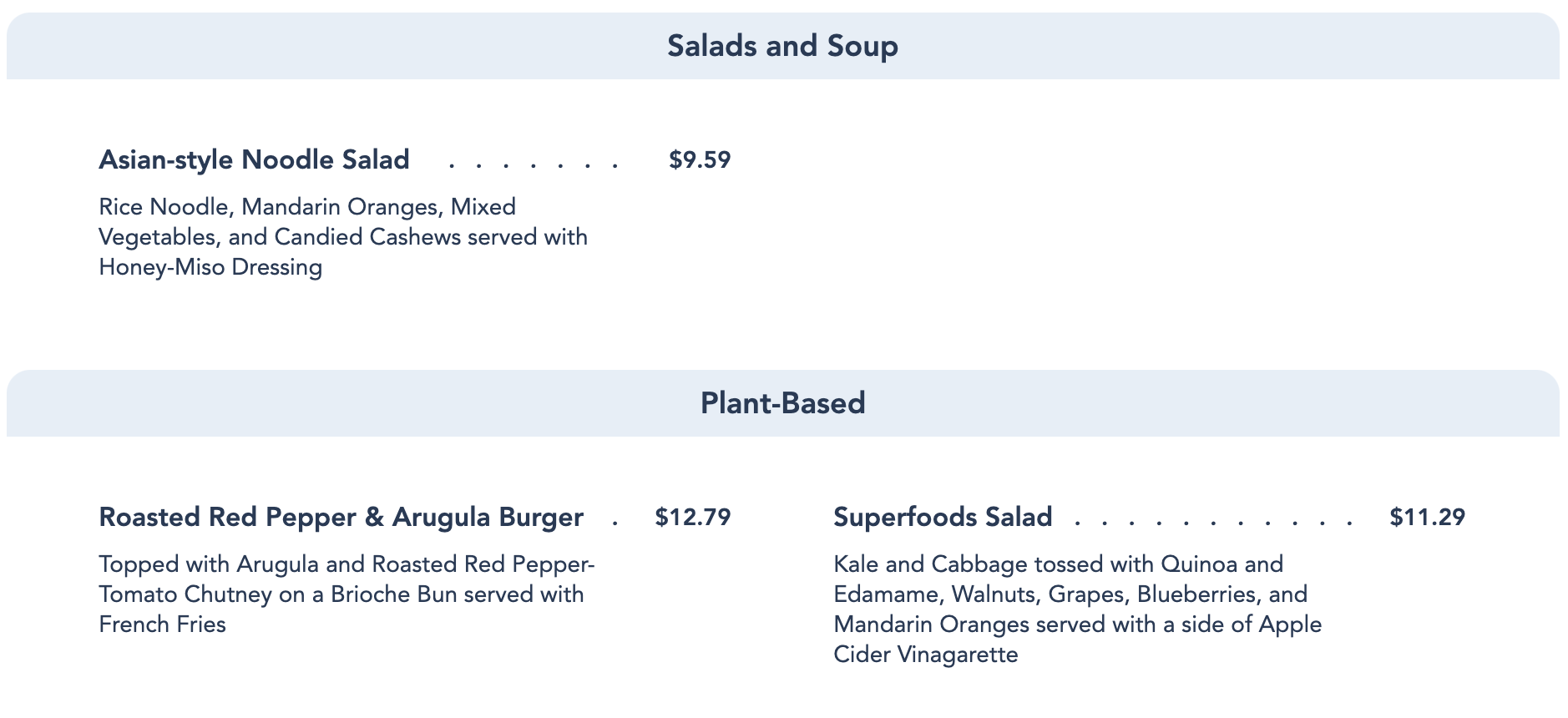Collapse the Plant-Based section header
The image size is (1568, 718).
pyautogui.click(x=782, y=403)
